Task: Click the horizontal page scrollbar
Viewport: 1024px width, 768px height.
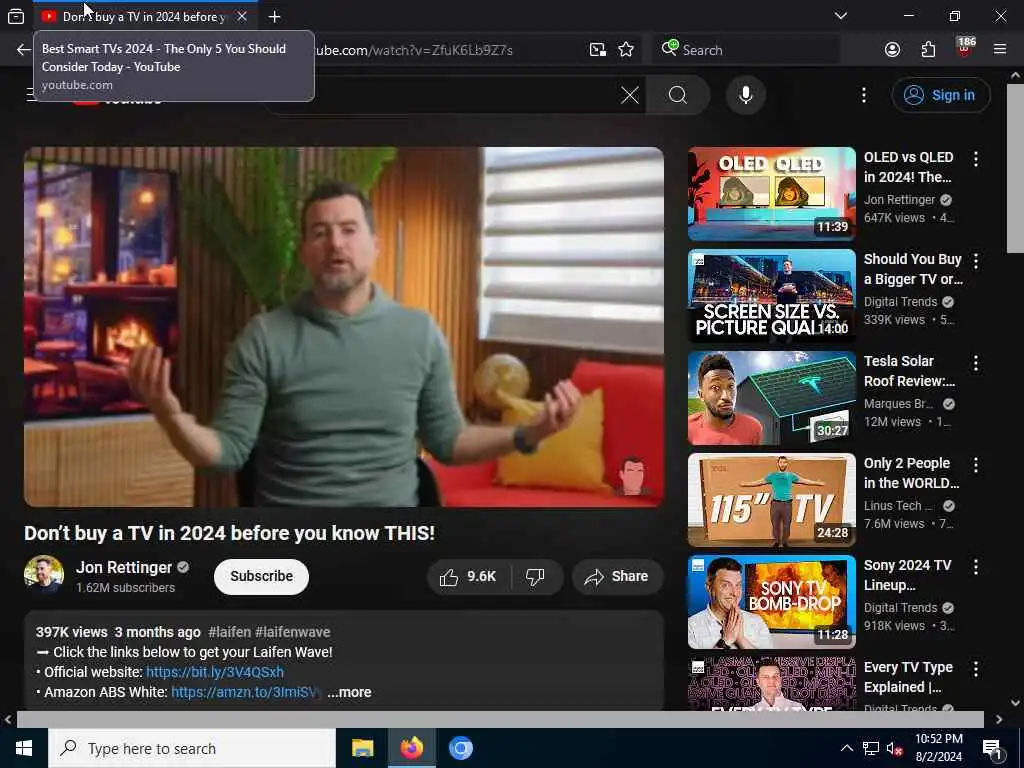Action: (x=500, y=719)
